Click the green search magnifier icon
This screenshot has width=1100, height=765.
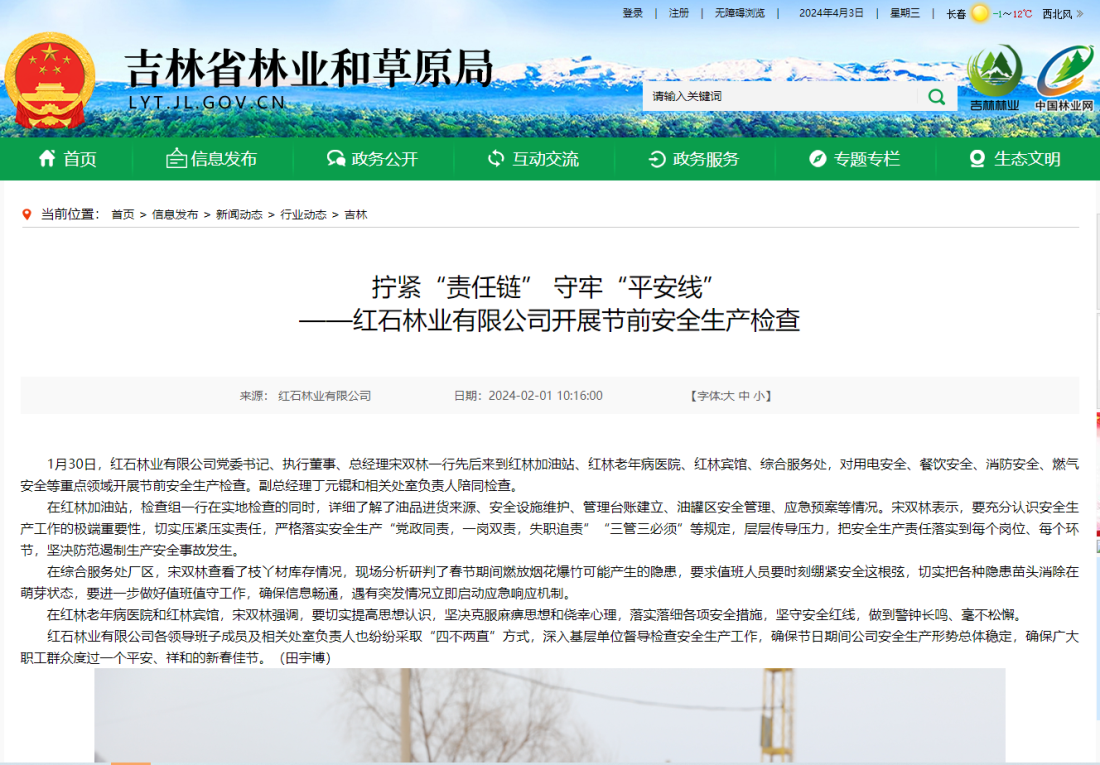pyautogui.click(x=936, y=96)
